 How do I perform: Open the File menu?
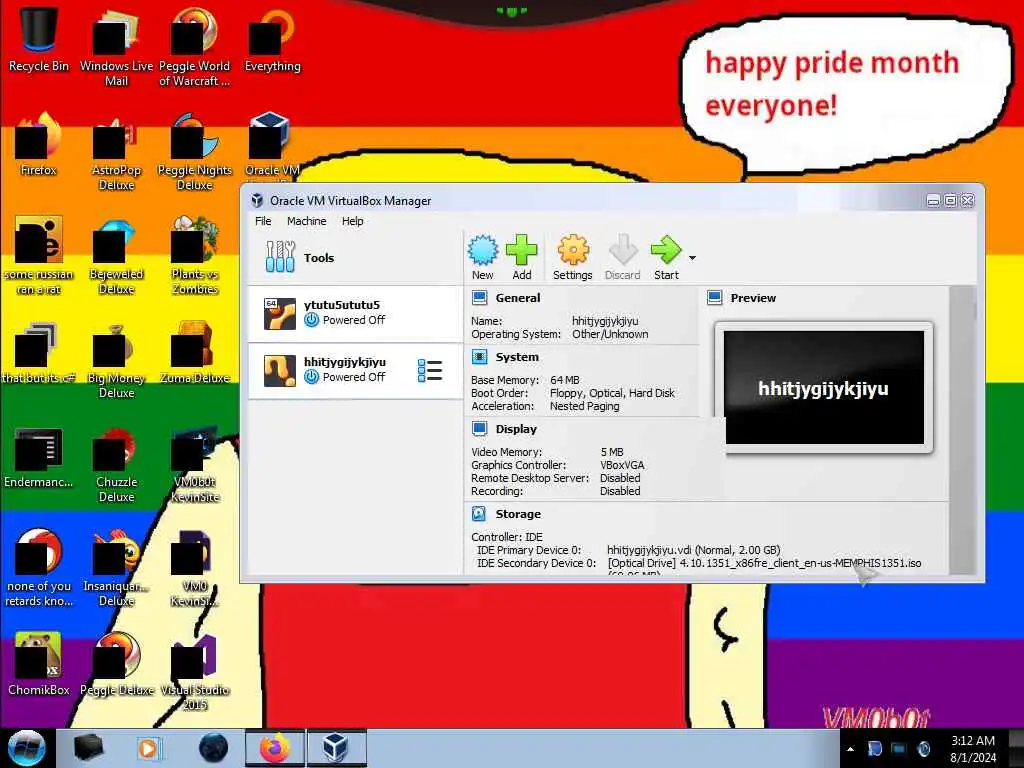click(x=263, y=221)
